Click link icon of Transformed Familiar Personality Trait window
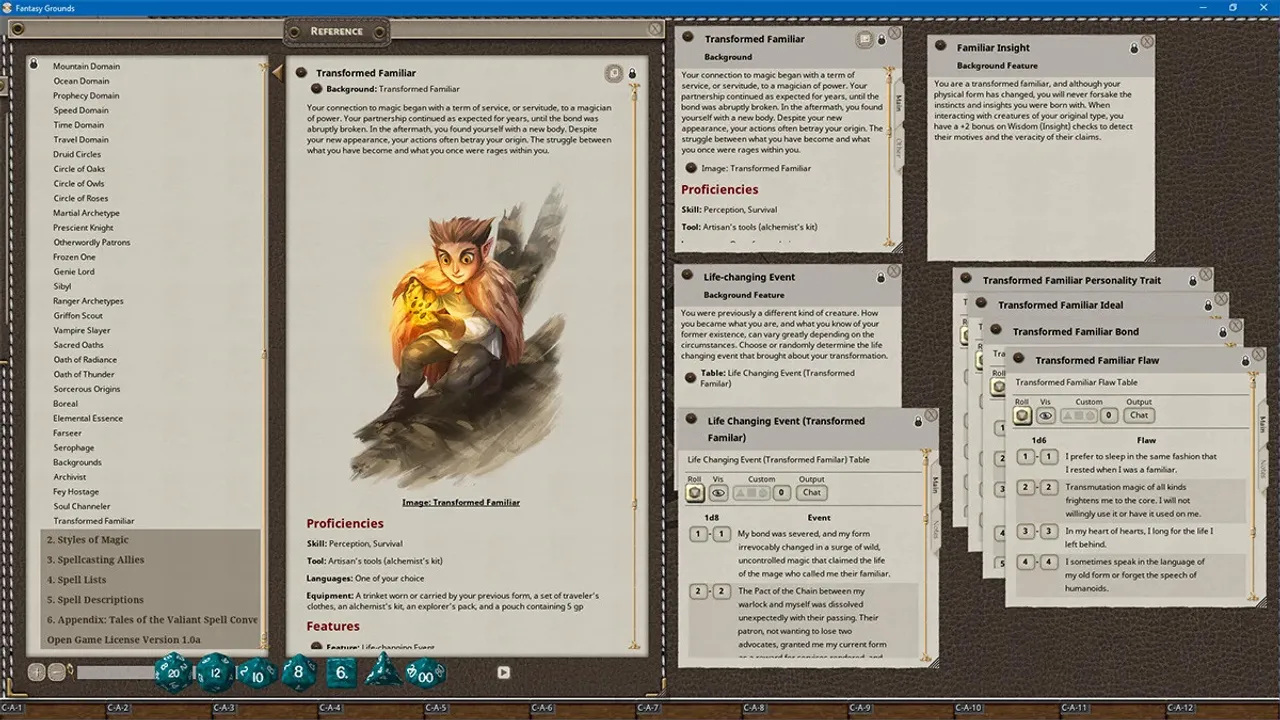This screenshot has height=720, width=1280. coord(966,279)
